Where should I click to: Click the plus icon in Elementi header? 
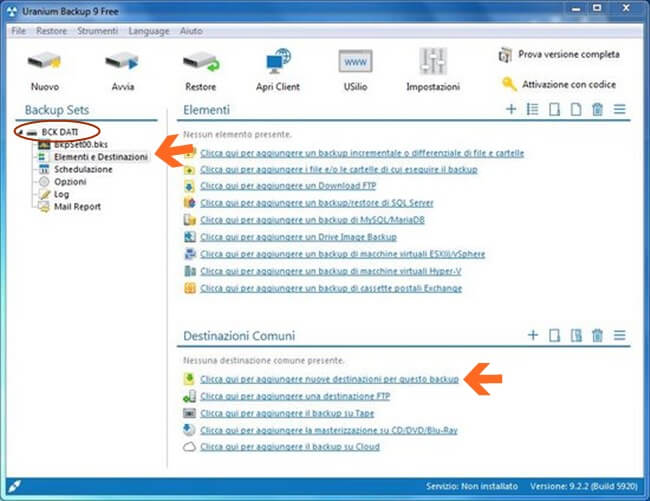511,110
